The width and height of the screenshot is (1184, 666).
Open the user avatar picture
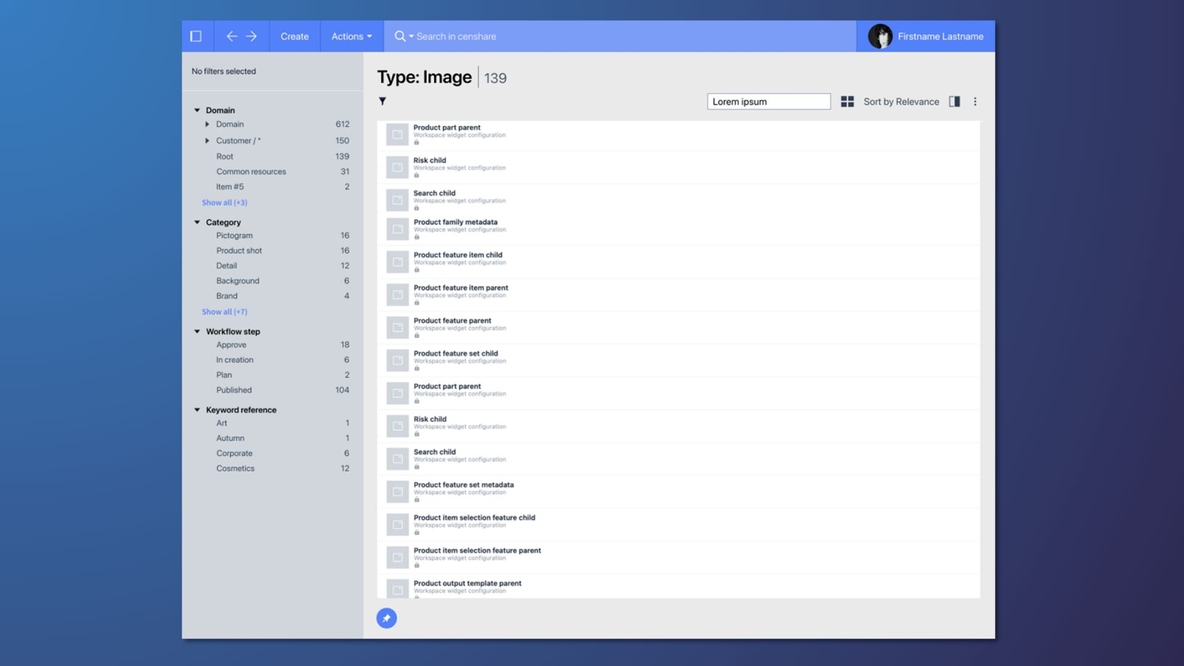880,36
